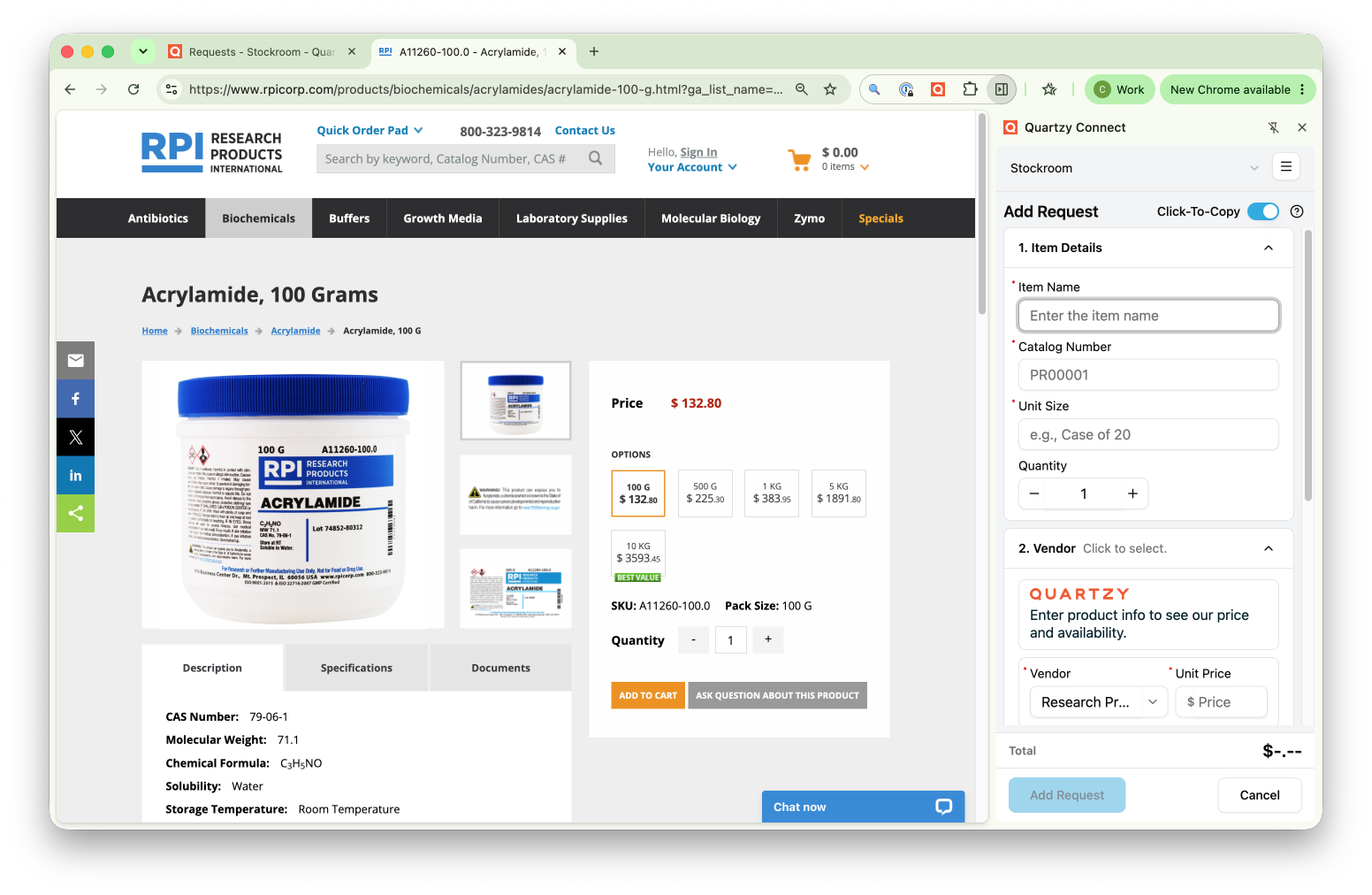
Task: Open the Chrome extensions puzzle icon
Action: click(x=970, y=89)
